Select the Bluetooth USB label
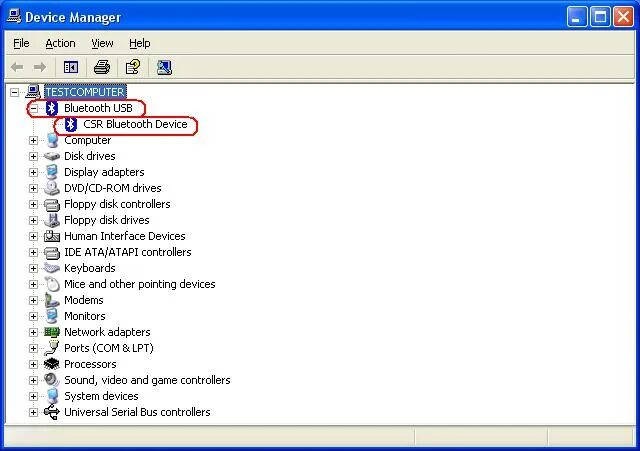This screenshot has height=451, width=640. point(98,108)
